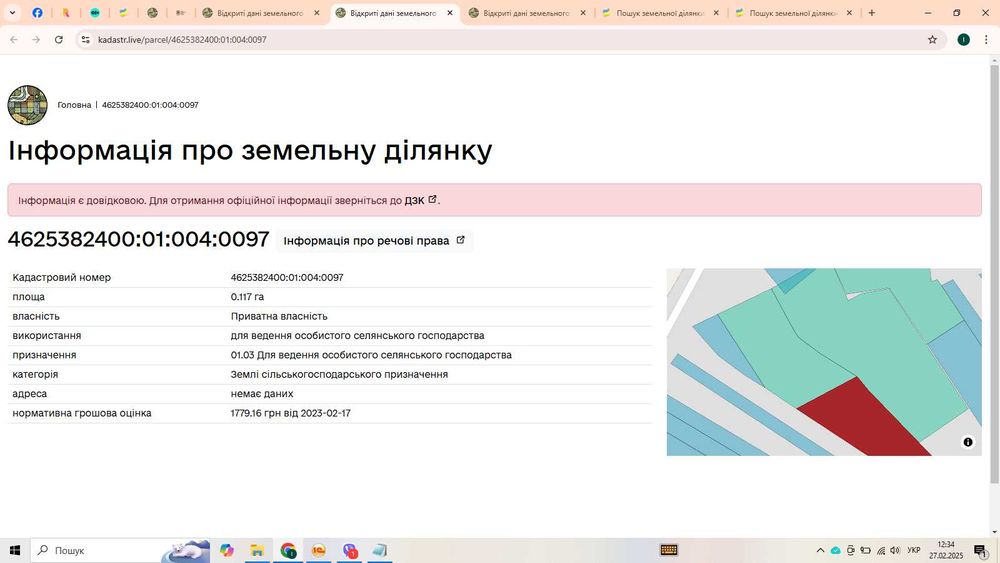Go to 'Головна' breadcrumb link

click(x=74, y=105)
